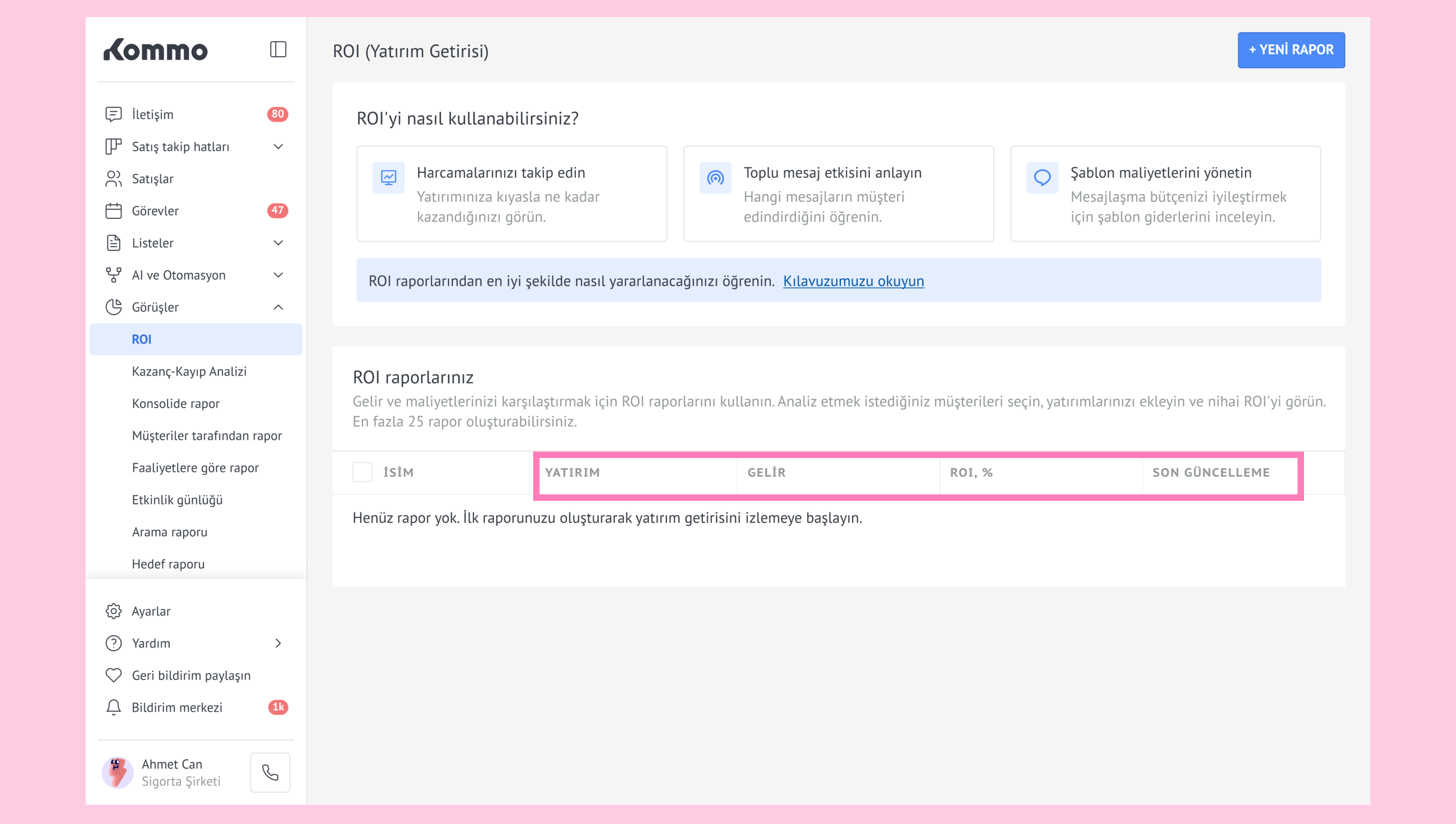Toggle the select-all checkbox beside İSİM
This screenshot has width=1456, height=824.
click(362, 472)
